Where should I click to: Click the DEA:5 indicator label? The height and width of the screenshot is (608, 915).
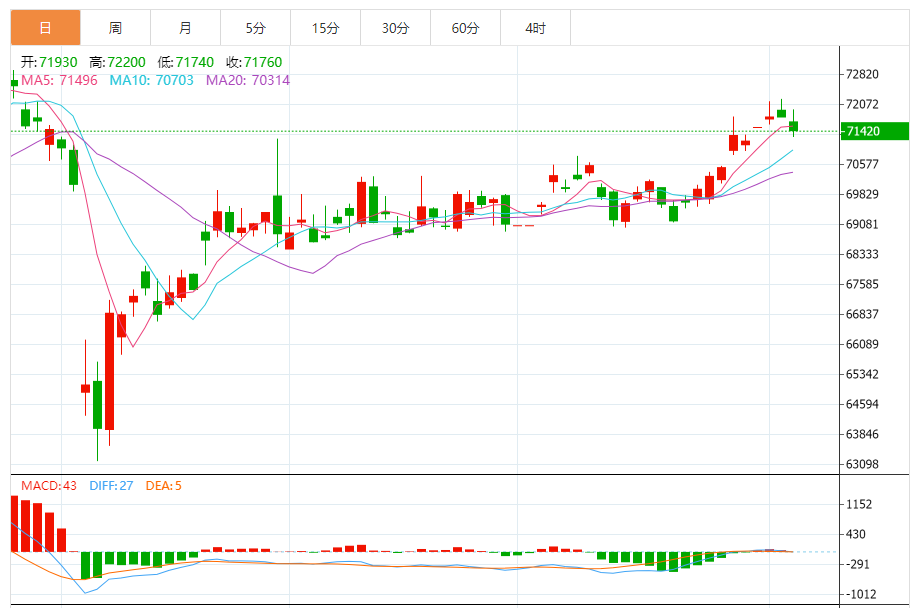point(163,485)
